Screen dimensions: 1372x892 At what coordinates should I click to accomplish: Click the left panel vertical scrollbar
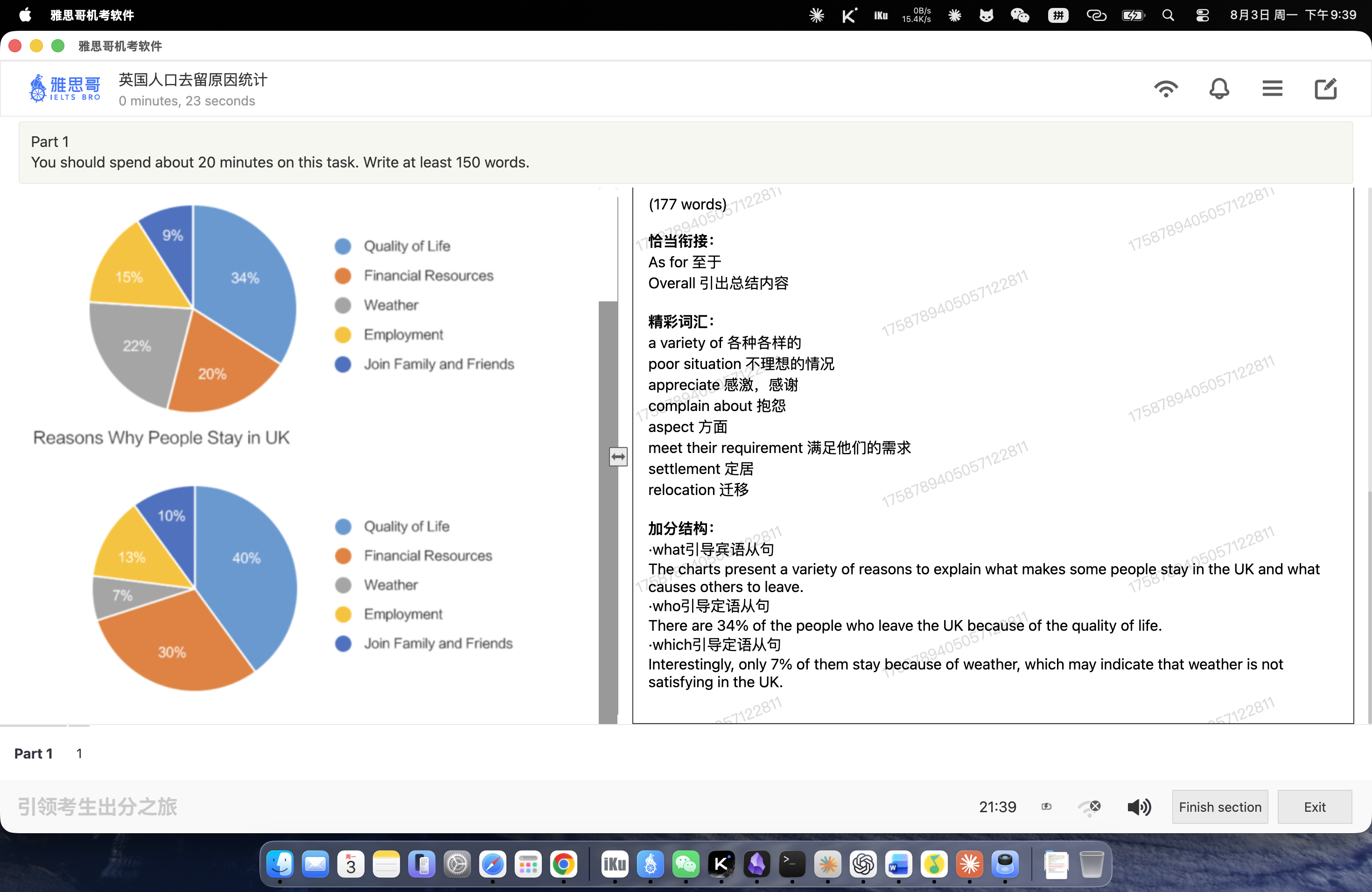click(608, 512)
